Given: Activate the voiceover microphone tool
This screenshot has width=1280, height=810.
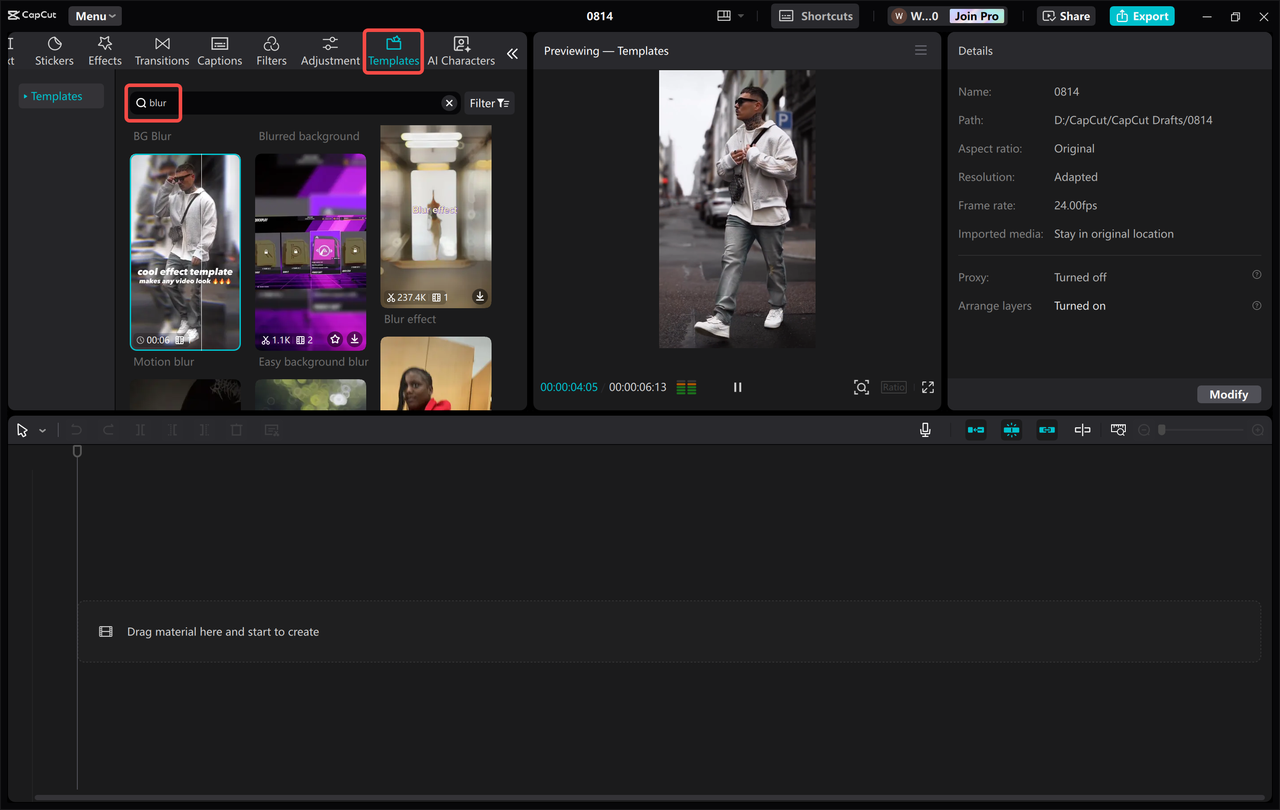Looking at the screenshot, I should (925, 430).
